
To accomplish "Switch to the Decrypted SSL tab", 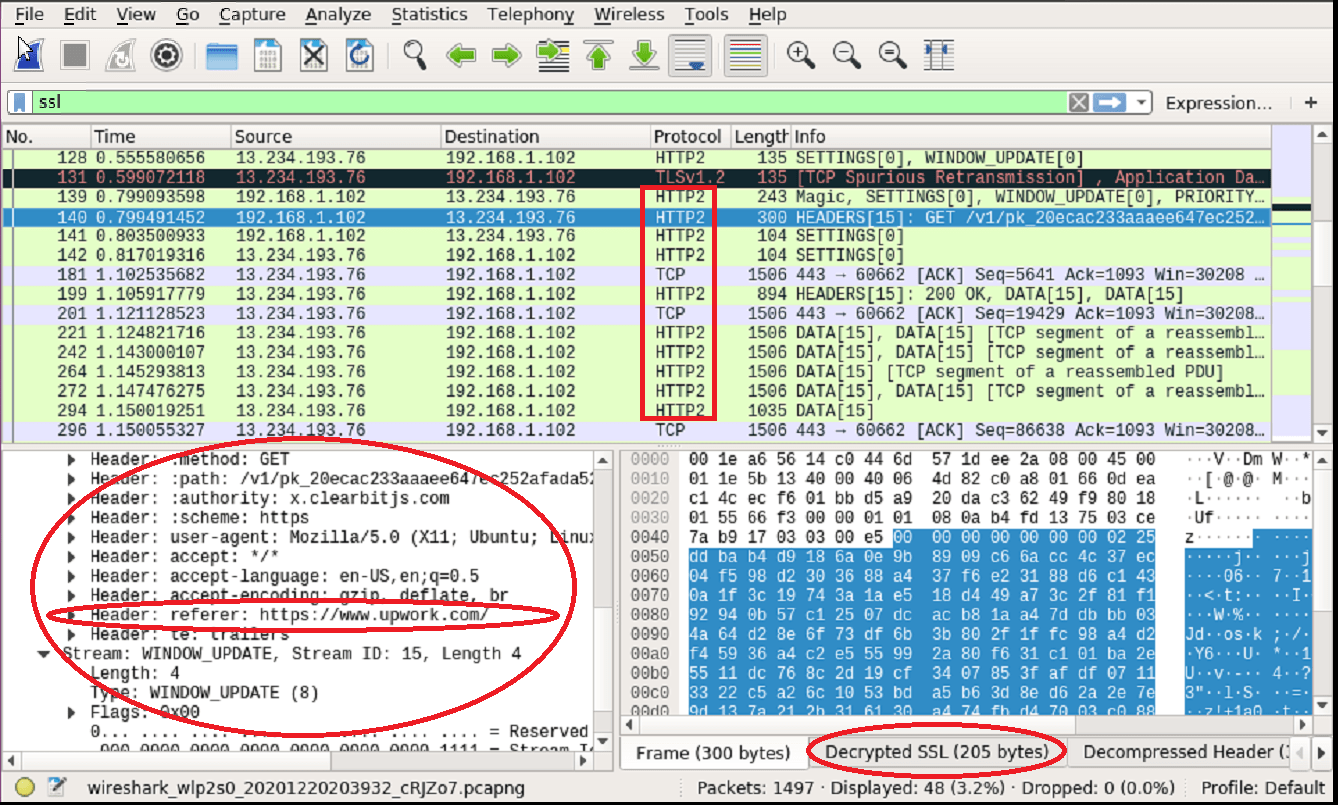I will [x=938, y=752].
